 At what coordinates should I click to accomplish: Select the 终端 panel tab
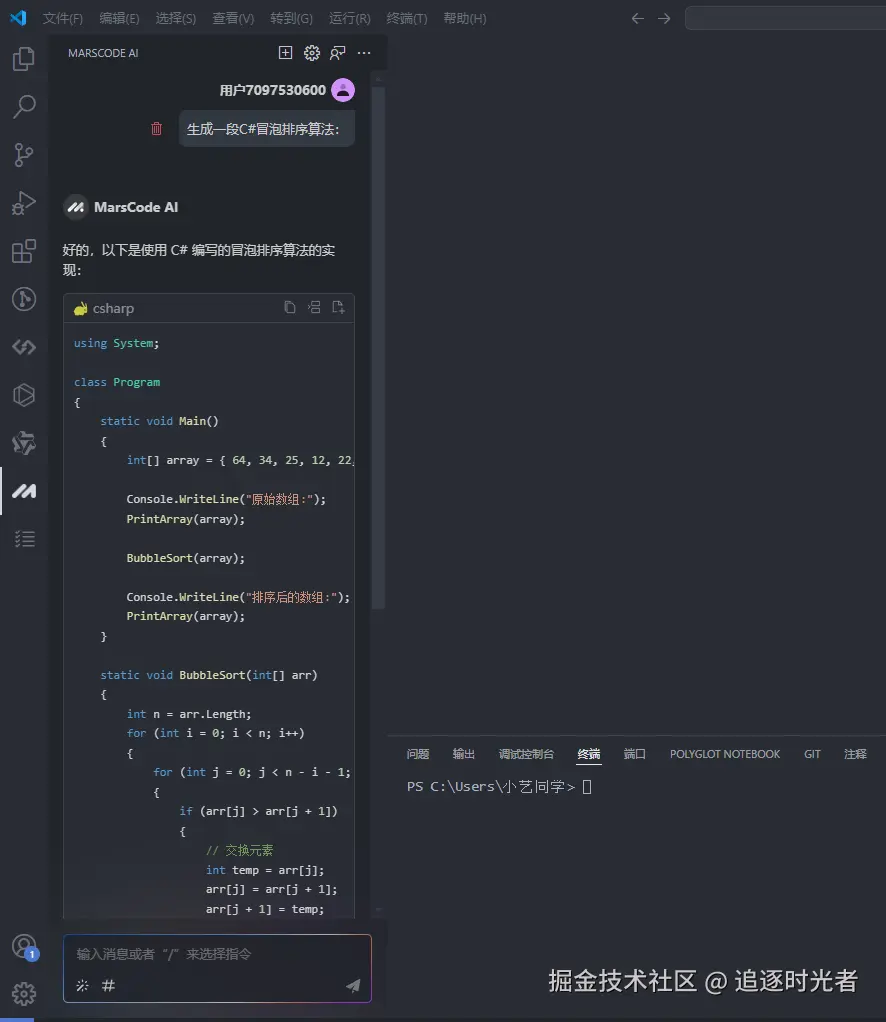coord(589,754)
